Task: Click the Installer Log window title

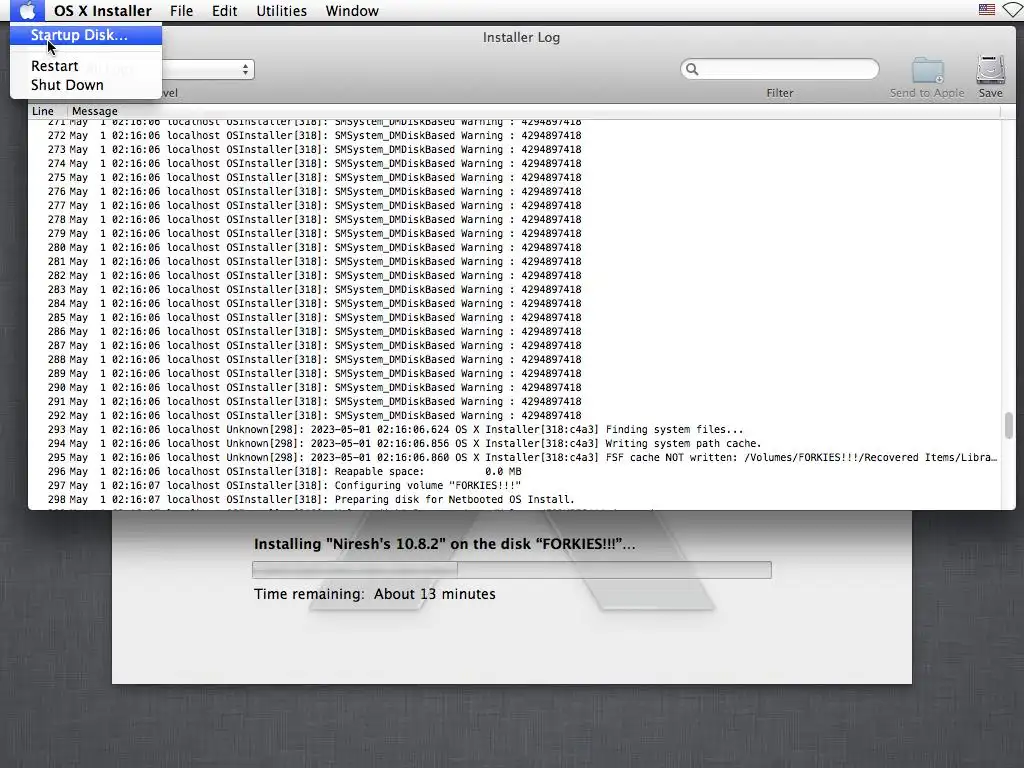Action: point(521,37)
